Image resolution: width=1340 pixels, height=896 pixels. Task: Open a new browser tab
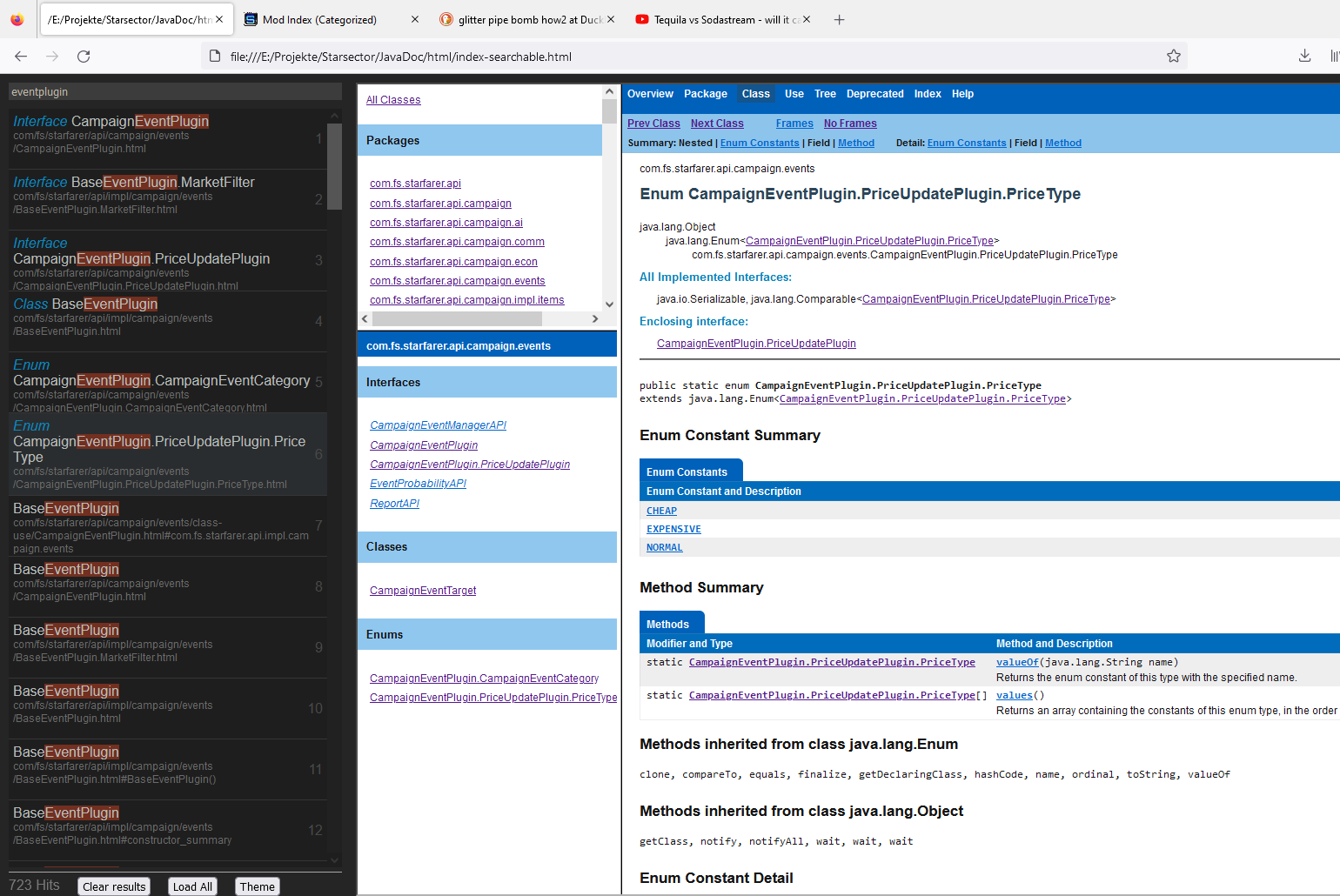(x=839, y=19)
